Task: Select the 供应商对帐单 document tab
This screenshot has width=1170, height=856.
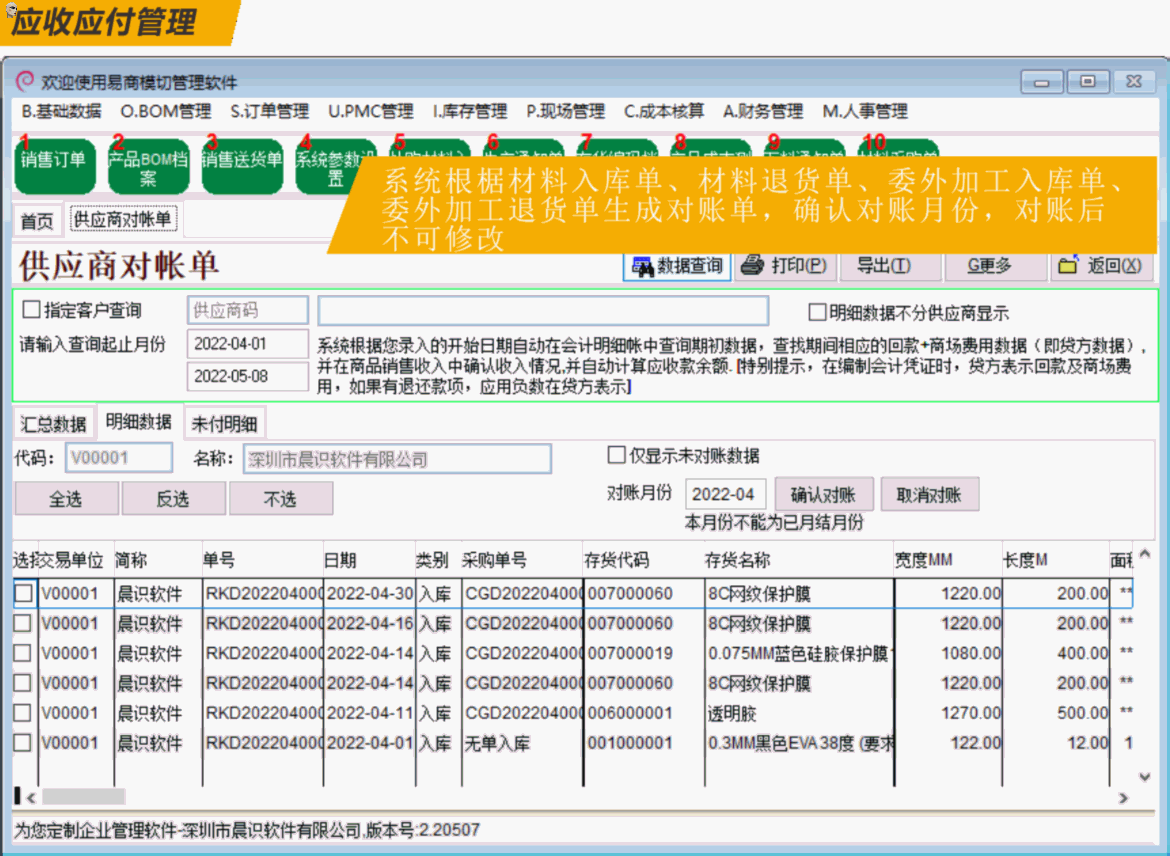Action: pyautogui.click(x=123, y=219)
